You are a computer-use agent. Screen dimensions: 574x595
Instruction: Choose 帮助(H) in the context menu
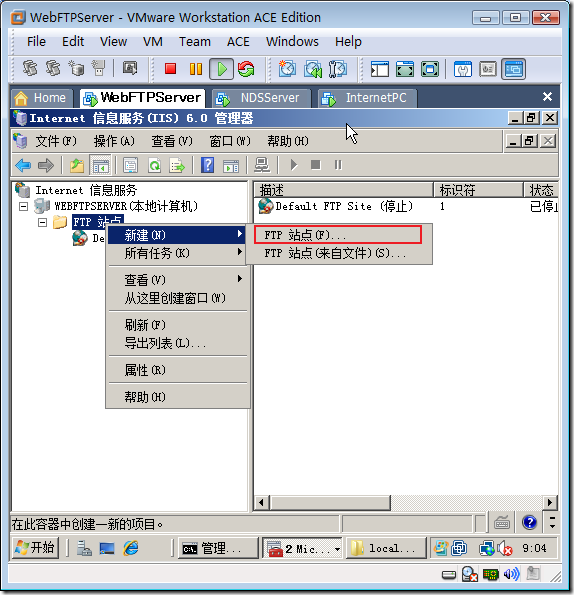(x=178, y=397)
